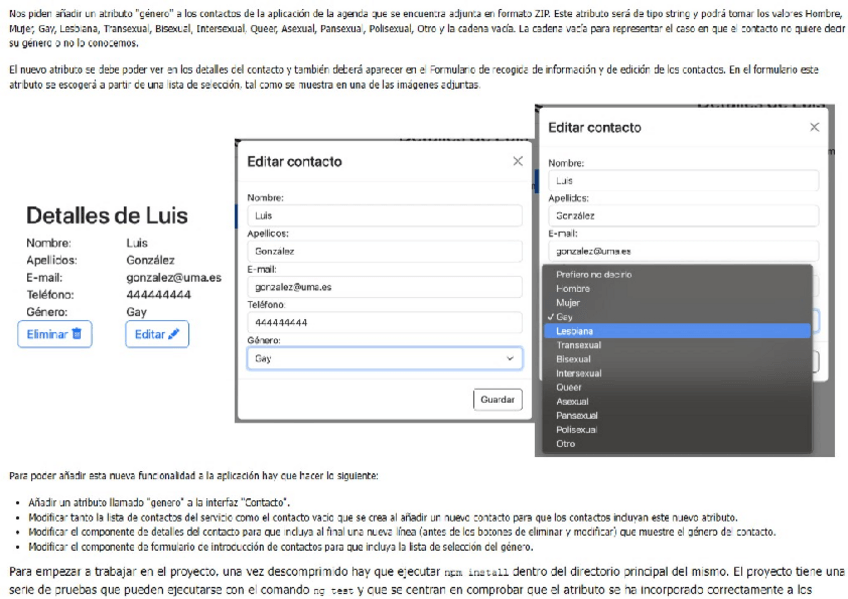Select 'Pansexual' in the gender list
The image size is (848, 599).
tap(677, 415)
